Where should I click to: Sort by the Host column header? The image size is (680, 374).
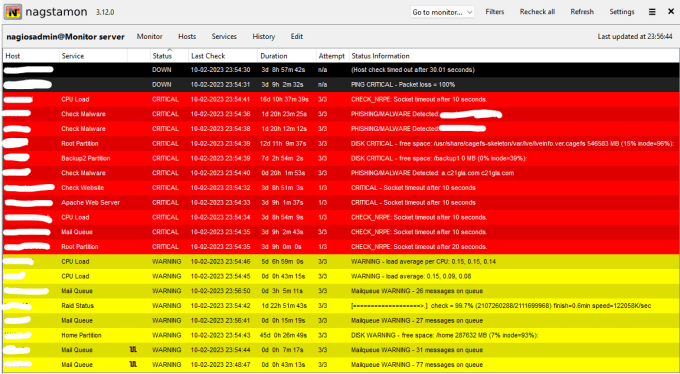[x=31, y=56]
